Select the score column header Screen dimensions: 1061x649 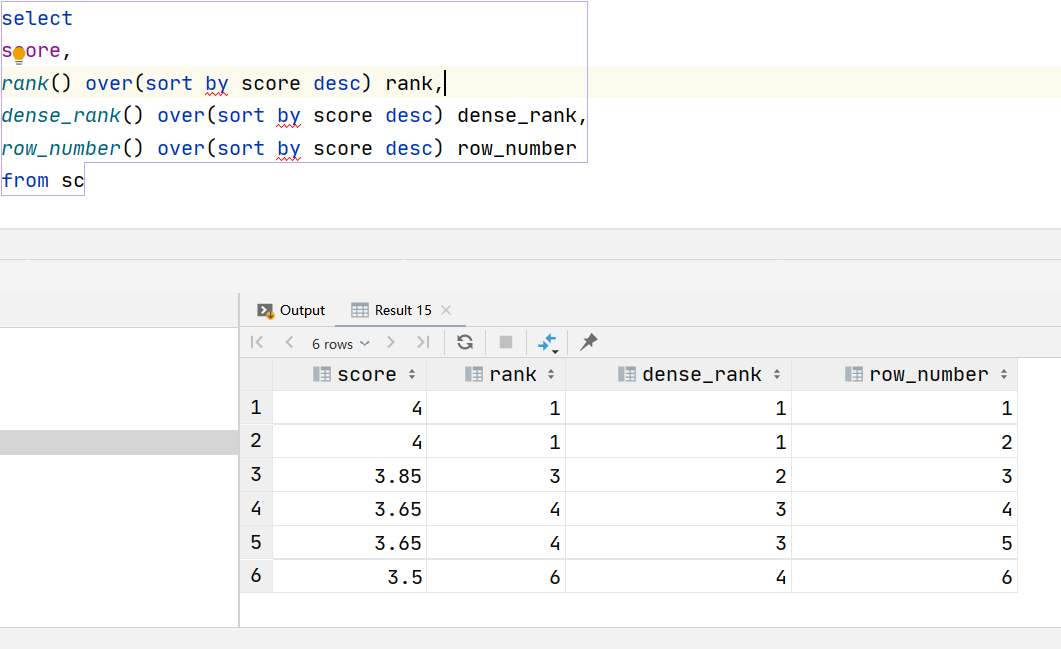click(x=350, y=374)
